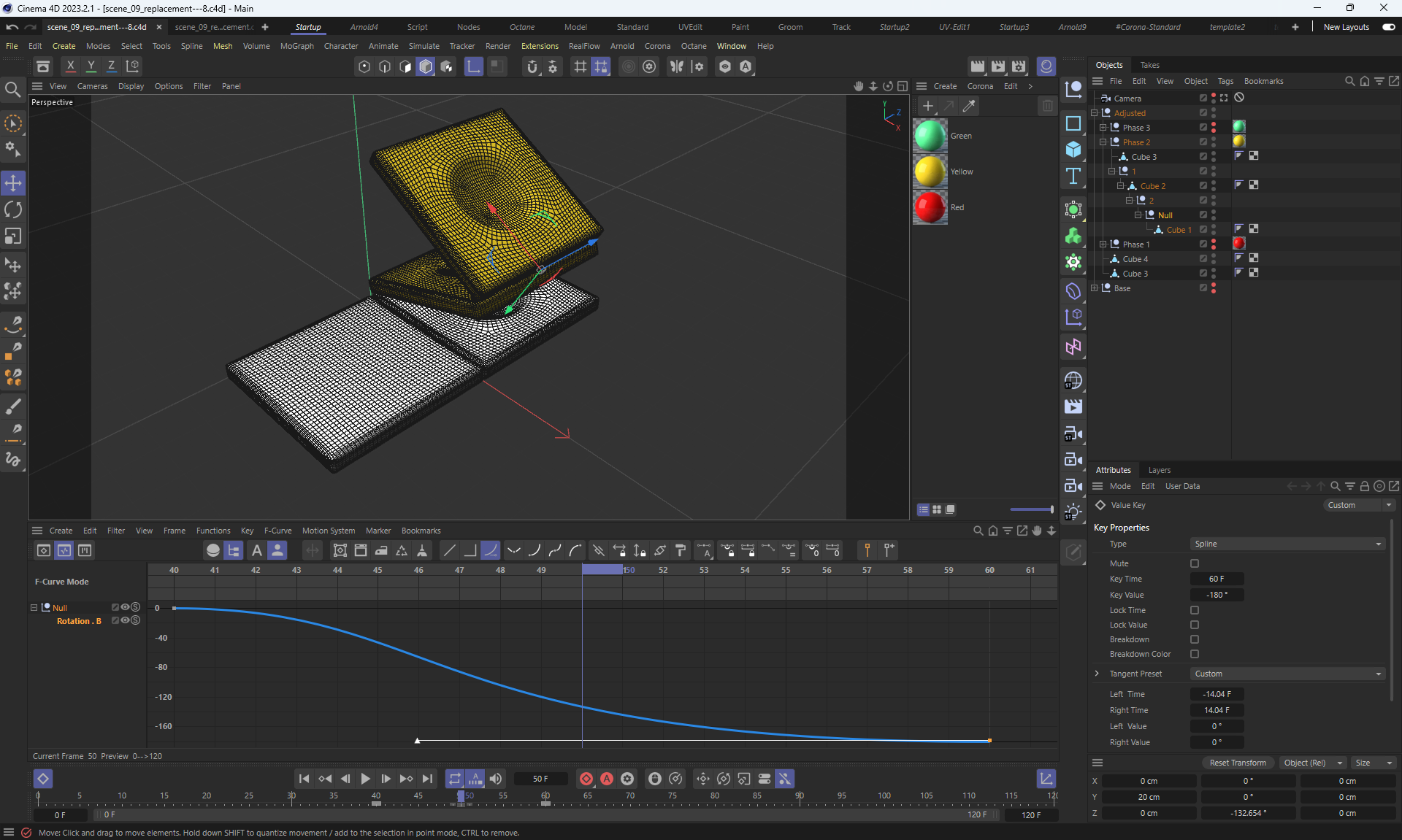The image size is (1402, 840).
Task: Select the Scale tool in left toolbar
Action: (x=13, y=236)
